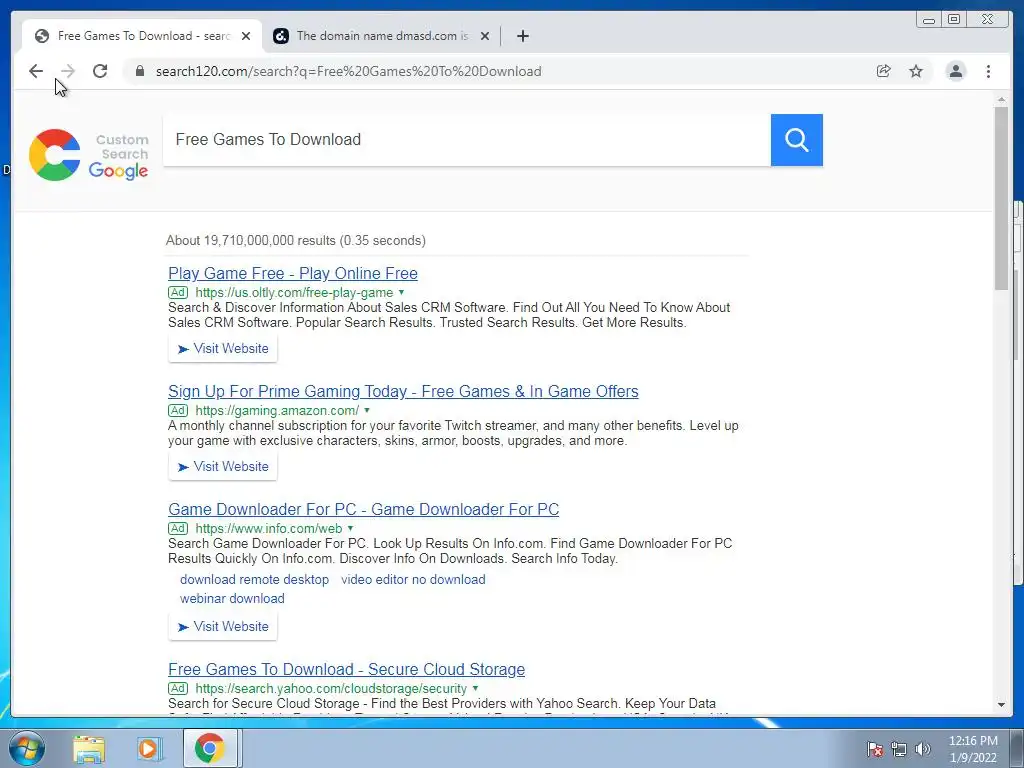Open Play Game Free - Play Online Free
The image size is (1024, 768).
click(x=293, y=273)
